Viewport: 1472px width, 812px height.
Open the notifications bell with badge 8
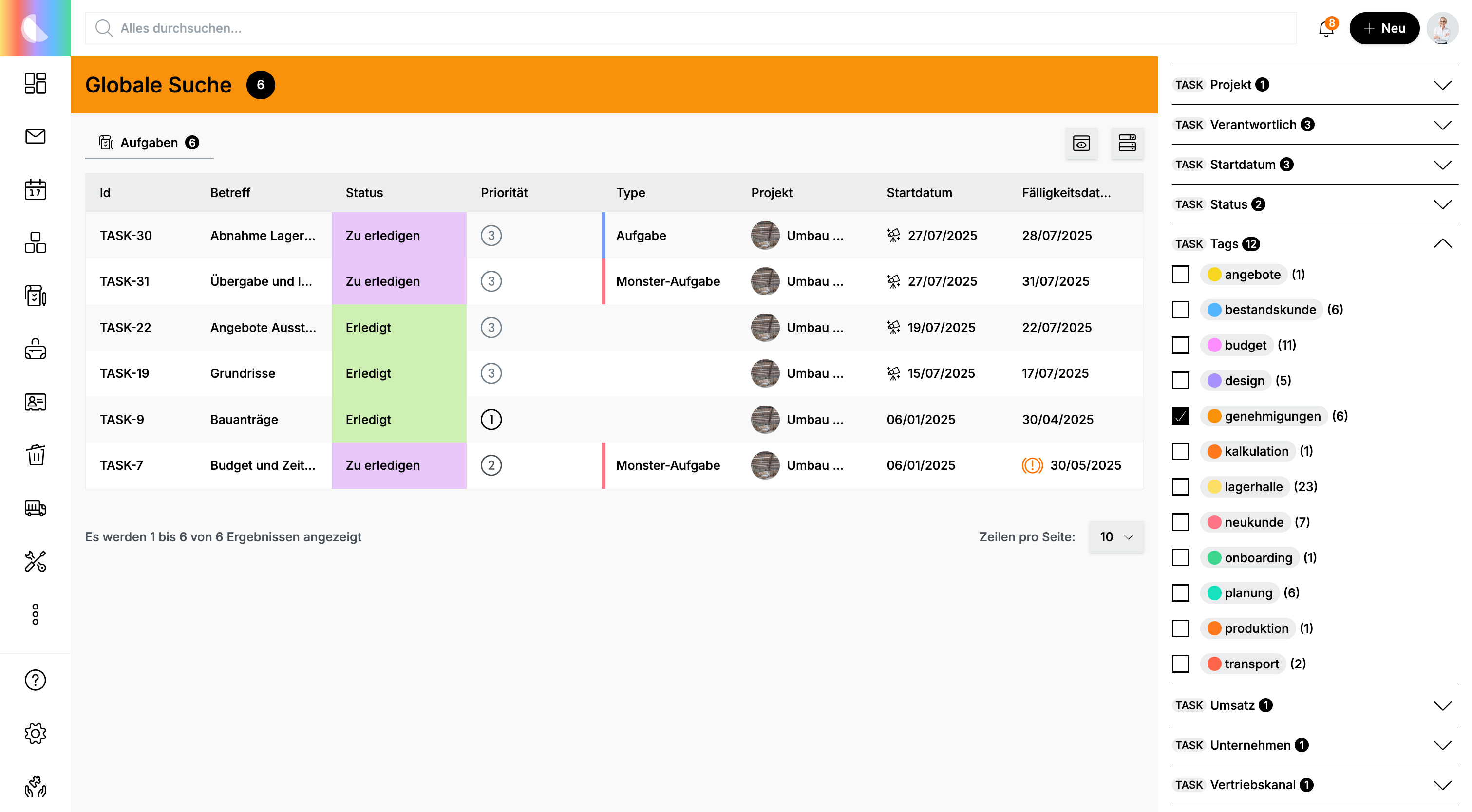pyautogui.click(x=1327, y=28)
